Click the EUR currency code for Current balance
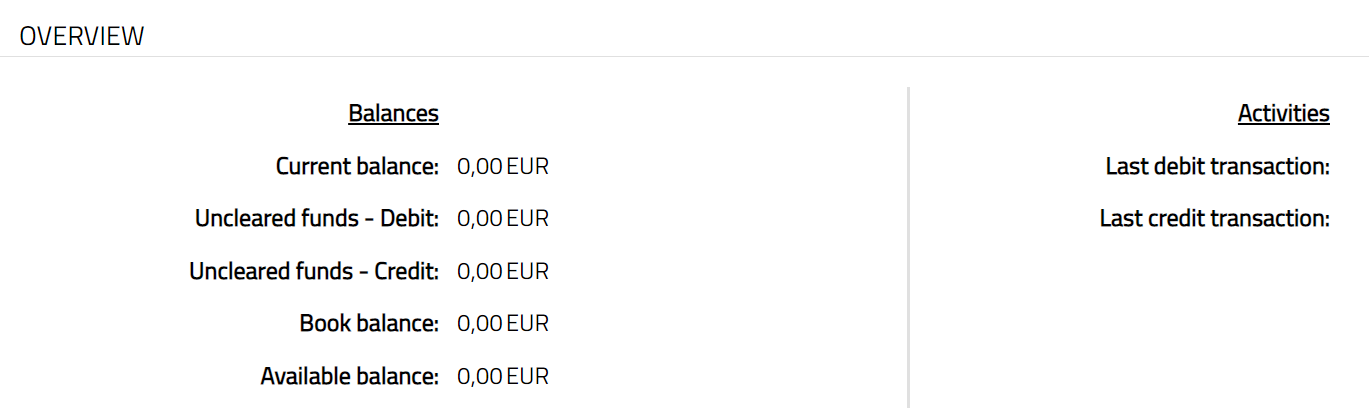 click(x=528, y=166)
